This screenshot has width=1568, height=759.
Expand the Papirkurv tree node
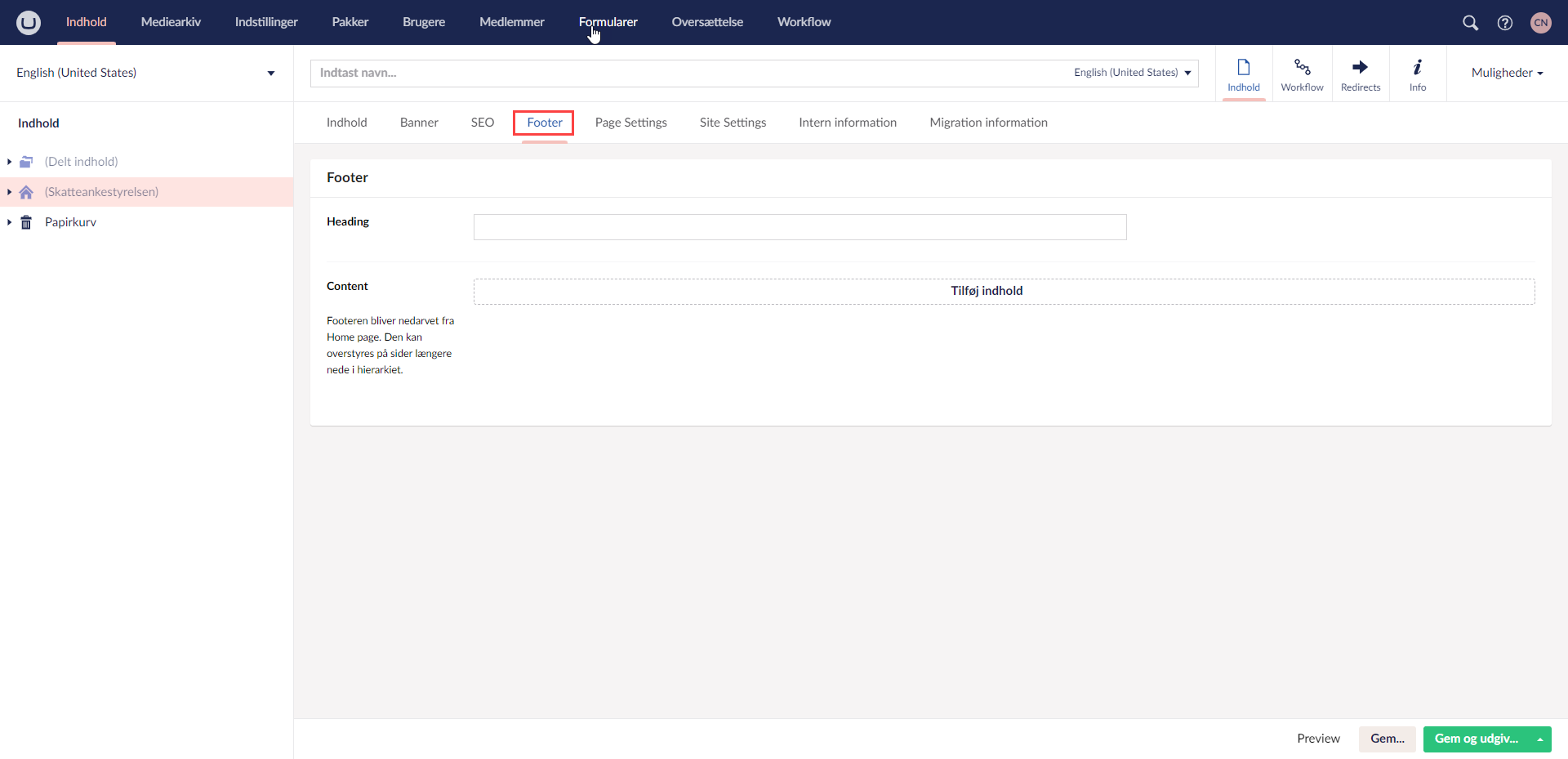(x=9, y=222)
